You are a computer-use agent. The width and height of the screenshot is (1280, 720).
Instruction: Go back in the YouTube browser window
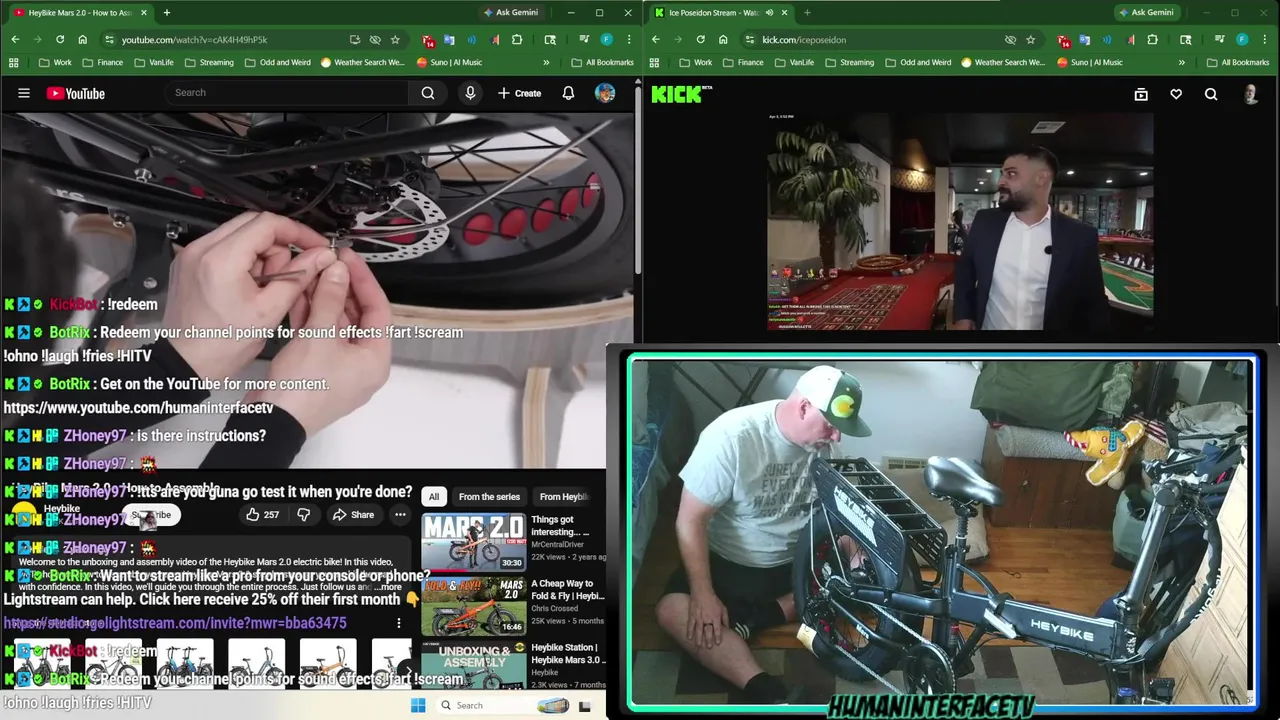coord(15,39)
